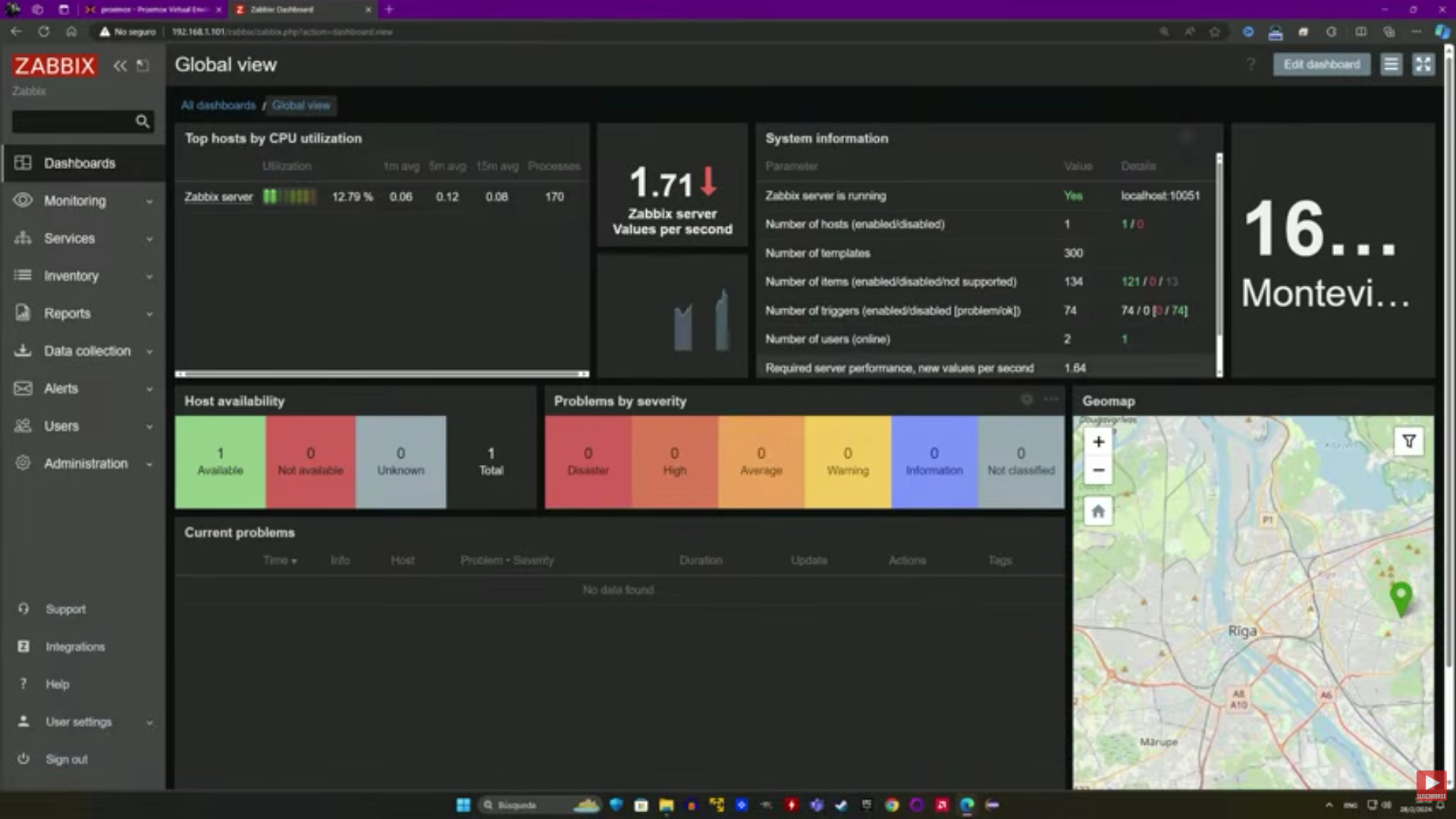Expand the Administration menu chevron

[x=149, y=464]
